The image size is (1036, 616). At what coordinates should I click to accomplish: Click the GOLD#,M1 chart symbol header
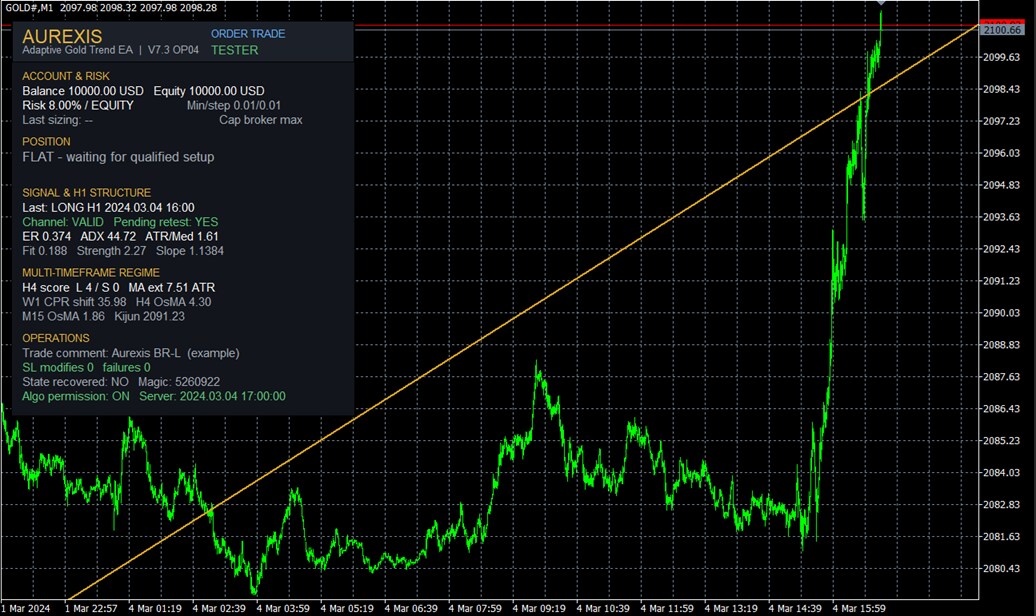[28, 8]
